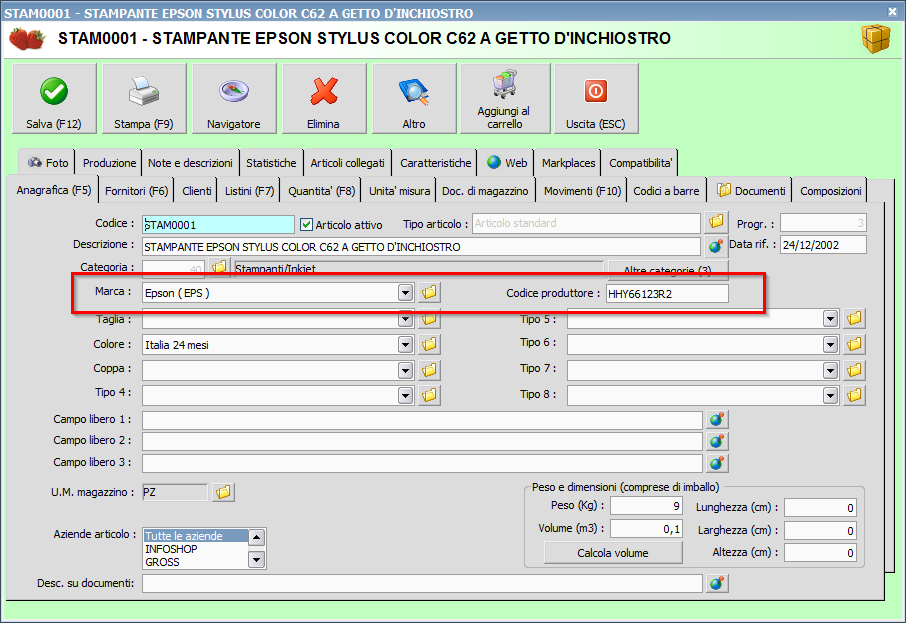Viewport: 906px width, 623px height.
Task: Click down arrow of Aziende articolo list
Action: click(257, 559)
